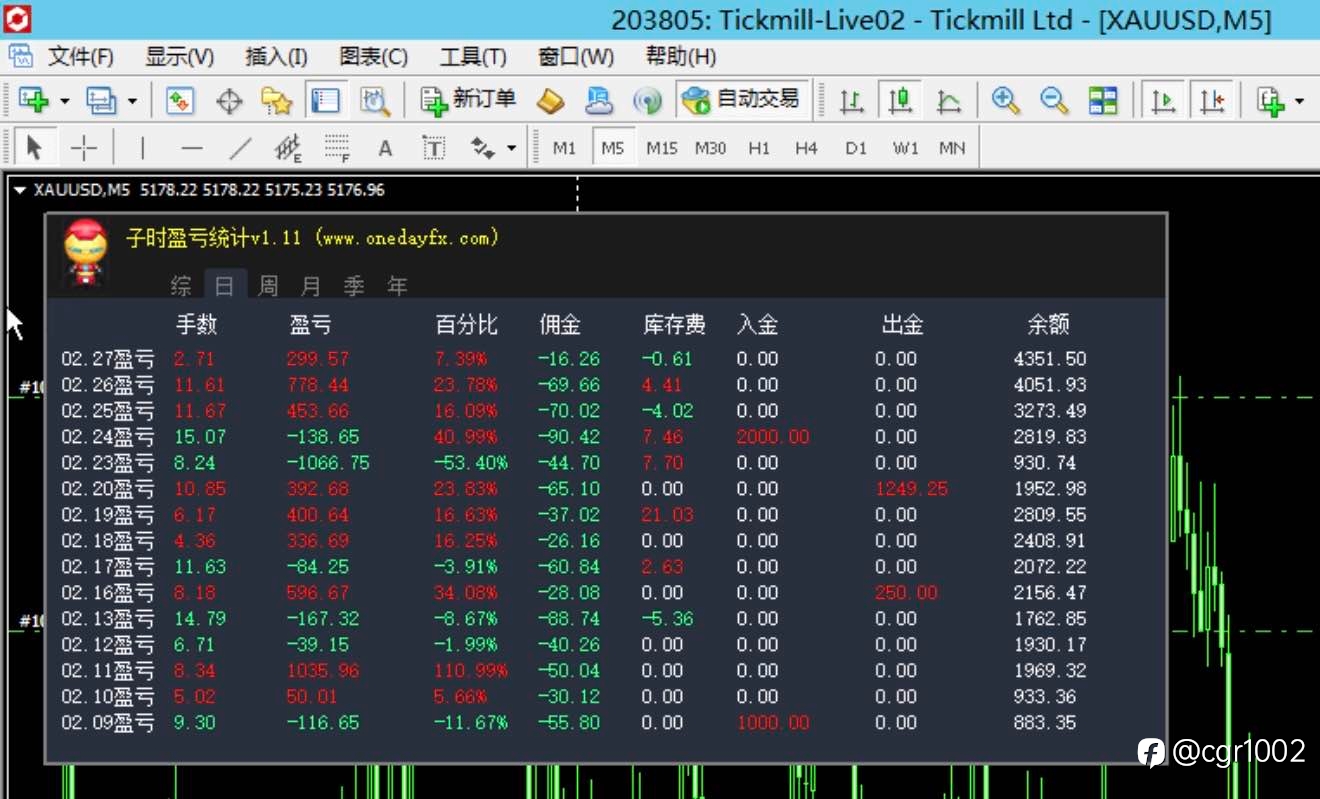Open the 新订单 (New Order) button

468,99
